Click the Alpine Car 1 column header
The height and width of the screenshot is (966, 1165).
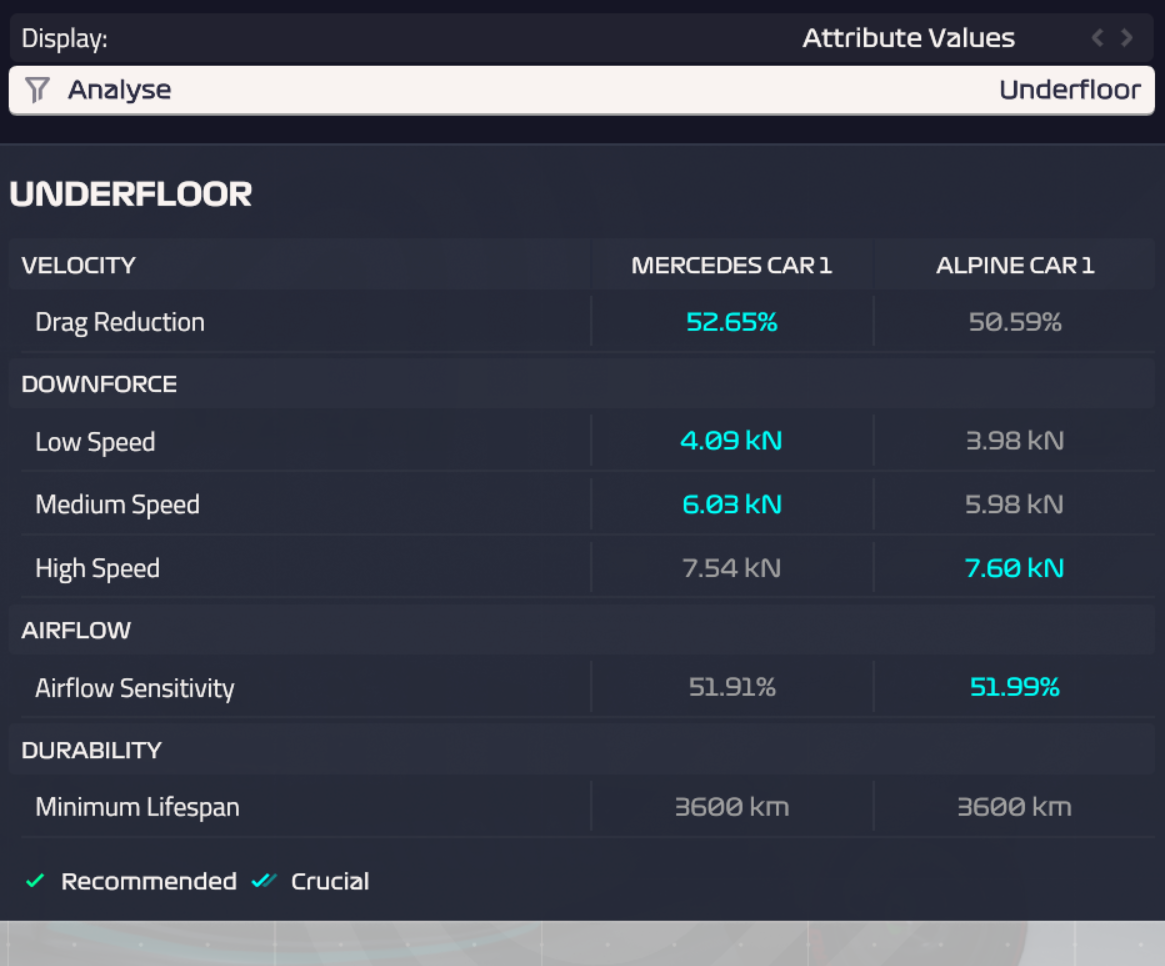1015,265
